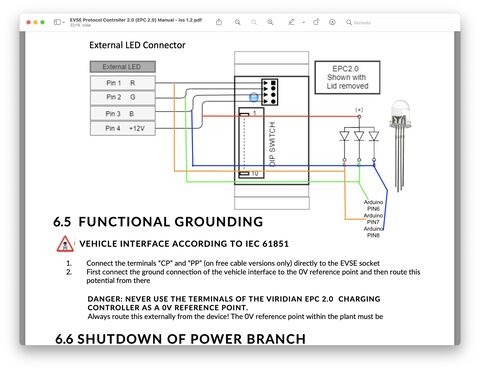Toggle the sidebar view button

[57, 22]
